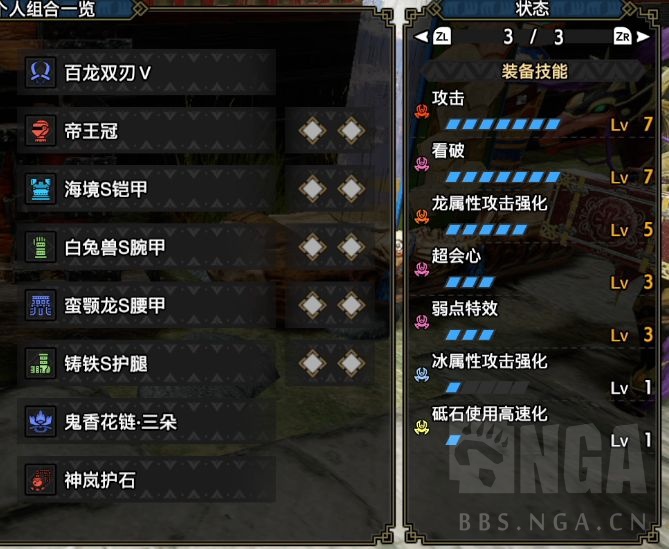
Task: Click the red talisman icon for 神岚护石
Action: pyautogui.click(x=41, y=480)
